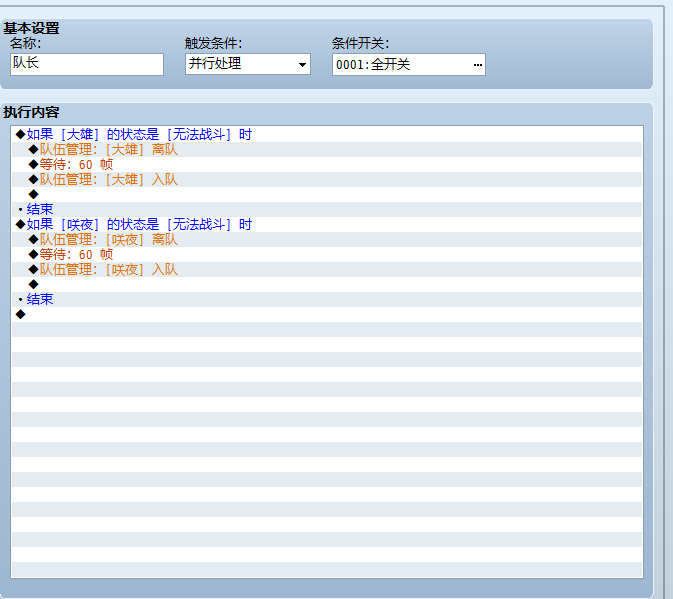
Task: Select the last empty command line after the final 结束
Action: click(x=327, y=315)
